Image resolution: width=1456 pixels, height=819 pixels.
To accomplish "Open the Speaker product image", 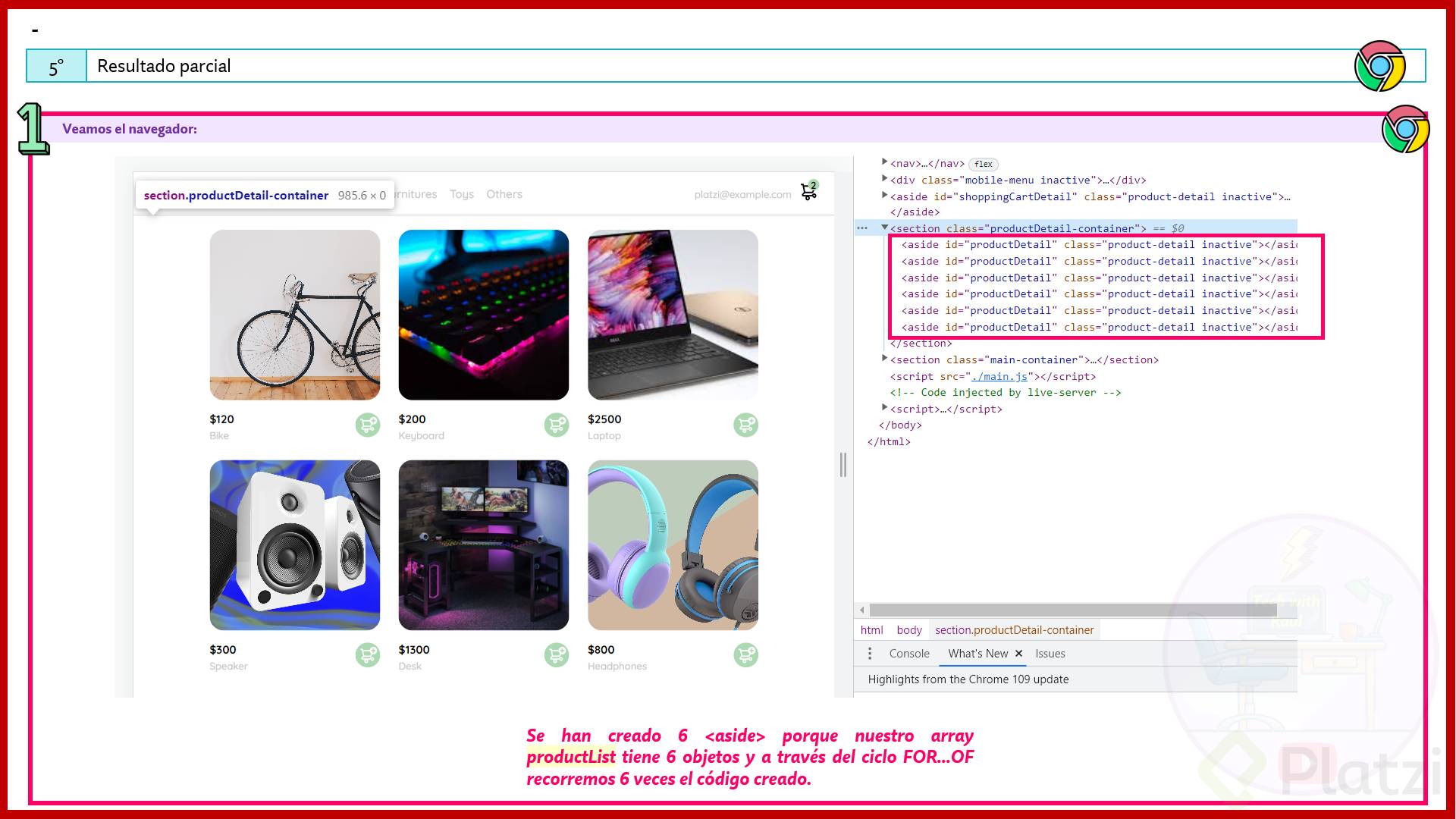I will click(x=295, y=545).
